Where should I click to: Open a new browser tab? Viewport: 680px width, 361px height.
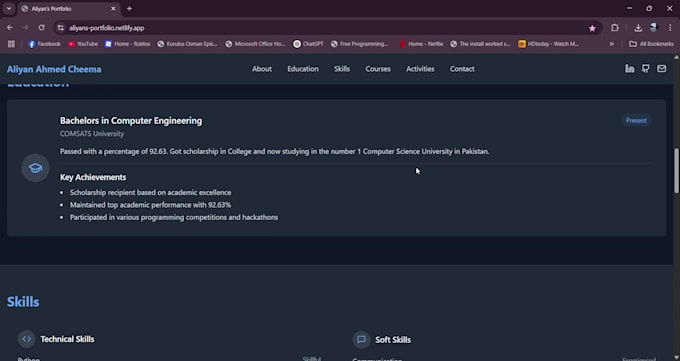click(129, 9)
